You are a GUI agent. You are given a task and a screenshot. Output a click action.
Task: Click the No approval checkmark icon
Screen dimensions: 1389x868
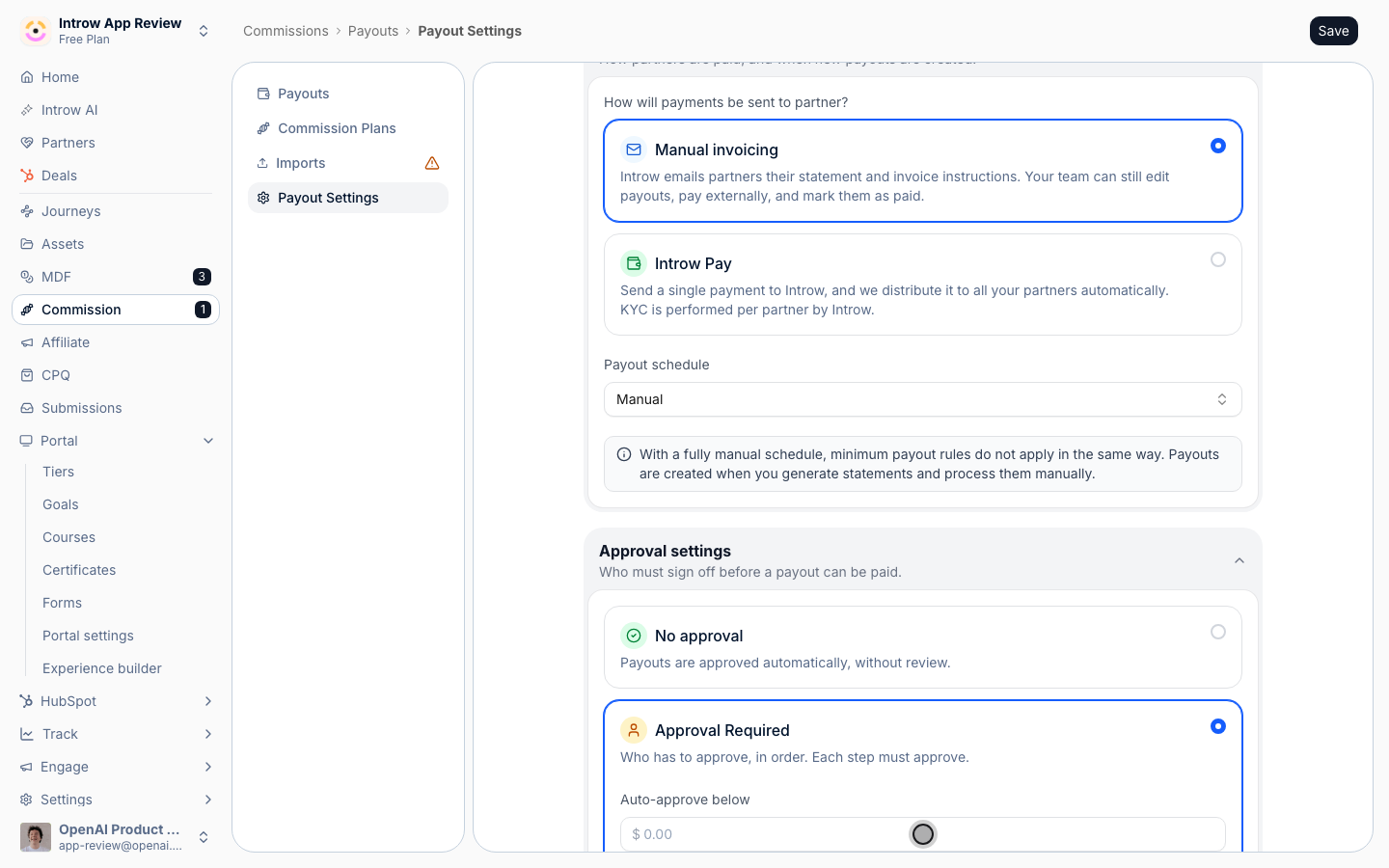[x=634, y=636]
